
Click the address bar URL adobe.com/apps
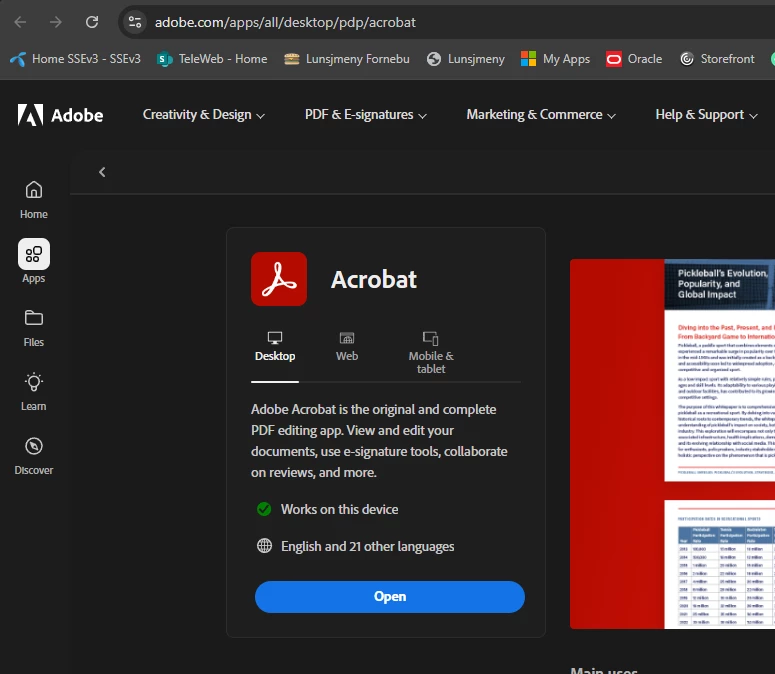[285, 22]
